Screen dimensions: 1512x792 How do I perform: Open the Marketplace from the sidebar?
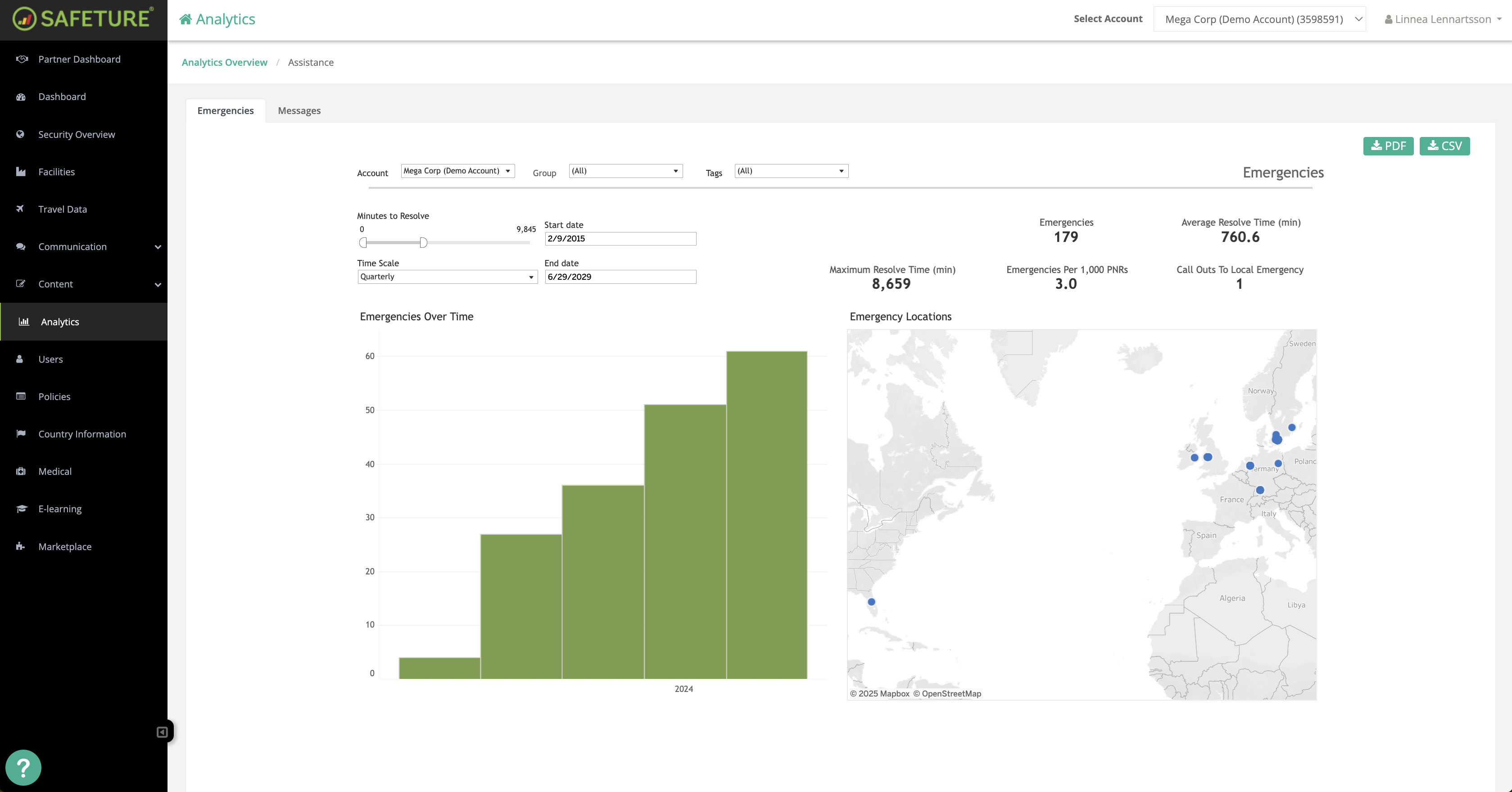pyautogui.click(x=64, y=546)
